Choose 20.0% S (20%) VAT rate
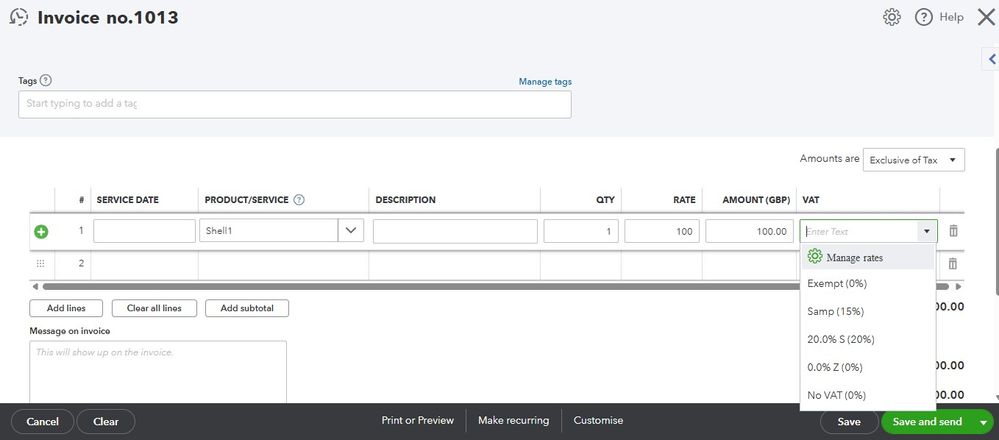Screen dimensions: 999x440 (x=868, y=339)
